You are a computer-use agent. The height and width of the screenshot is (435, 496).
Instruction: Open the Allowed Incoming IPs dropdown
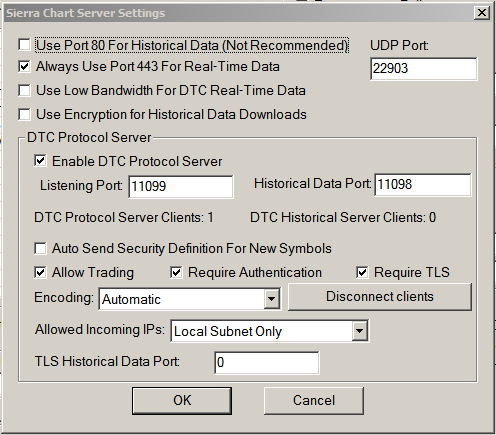point(359,331)
